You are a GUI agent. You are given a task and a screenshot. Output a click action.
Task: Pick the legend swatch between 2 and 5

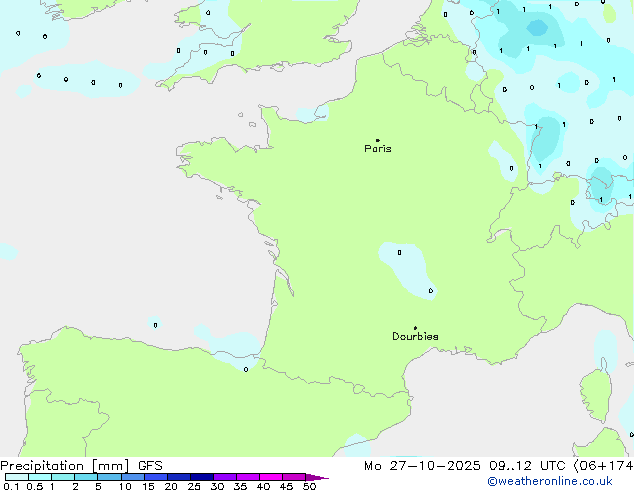(86, 477)
